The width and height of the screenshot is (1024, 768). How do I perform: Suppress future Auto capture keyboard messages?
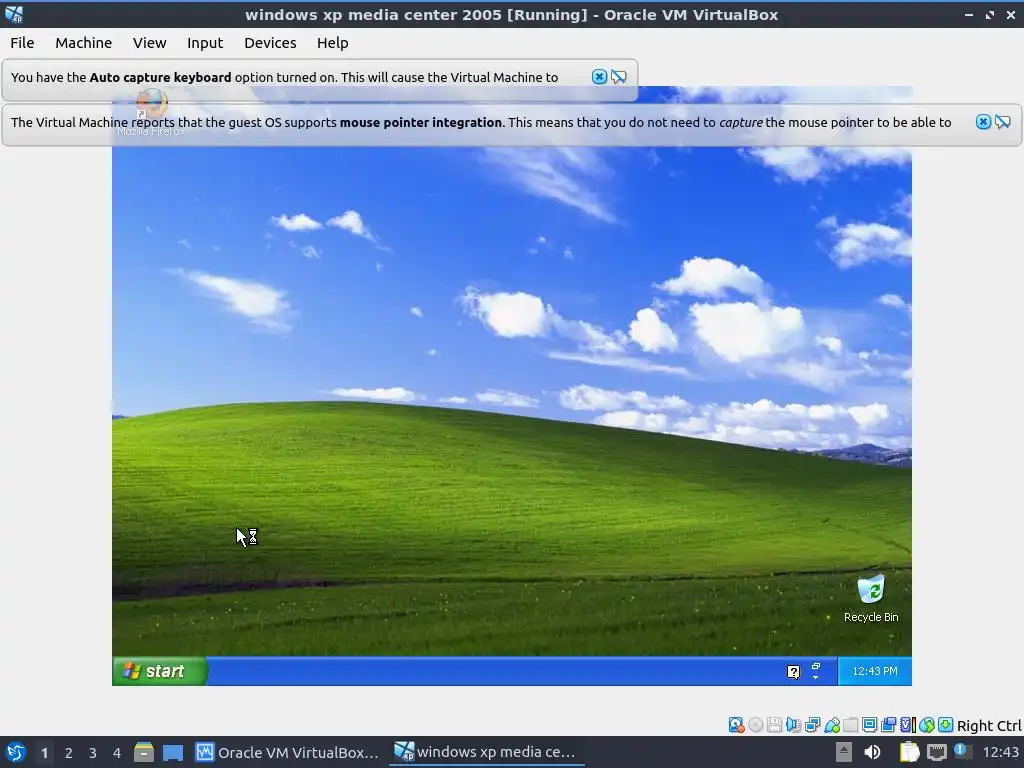click(618, 76)
